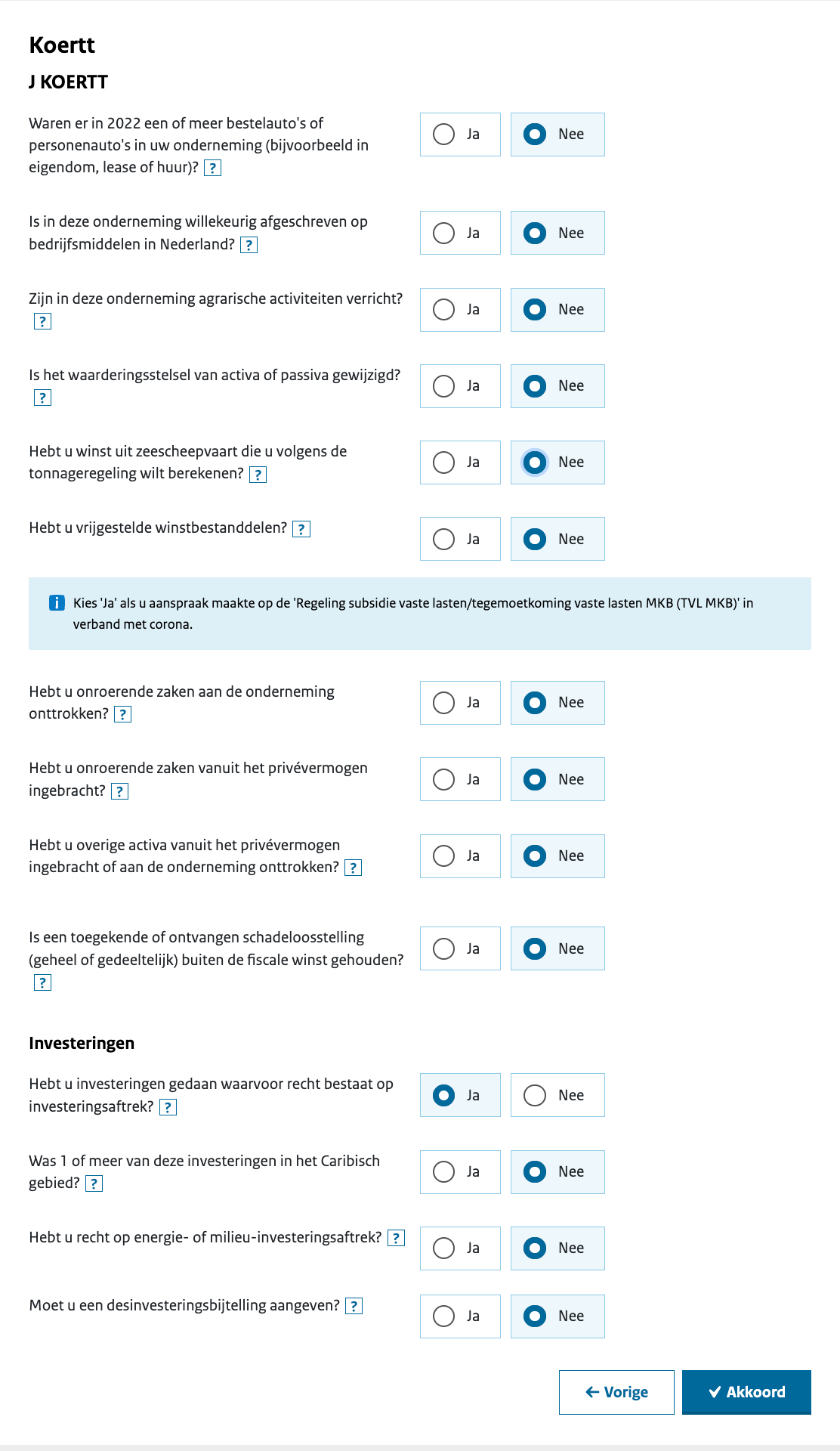Confirm with the Akkoord button
840x1451 pixels.
tap(746, 1392)
